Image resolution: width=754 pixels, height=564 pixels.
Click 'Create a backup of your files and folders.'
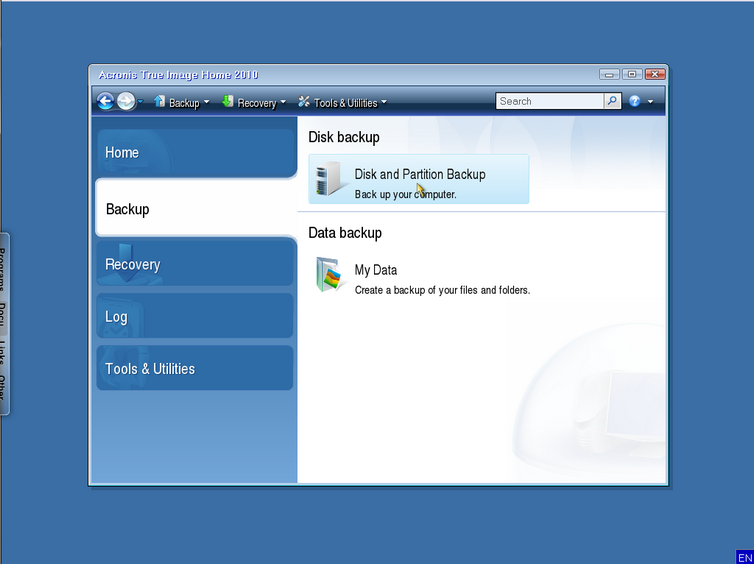point(442,290)
